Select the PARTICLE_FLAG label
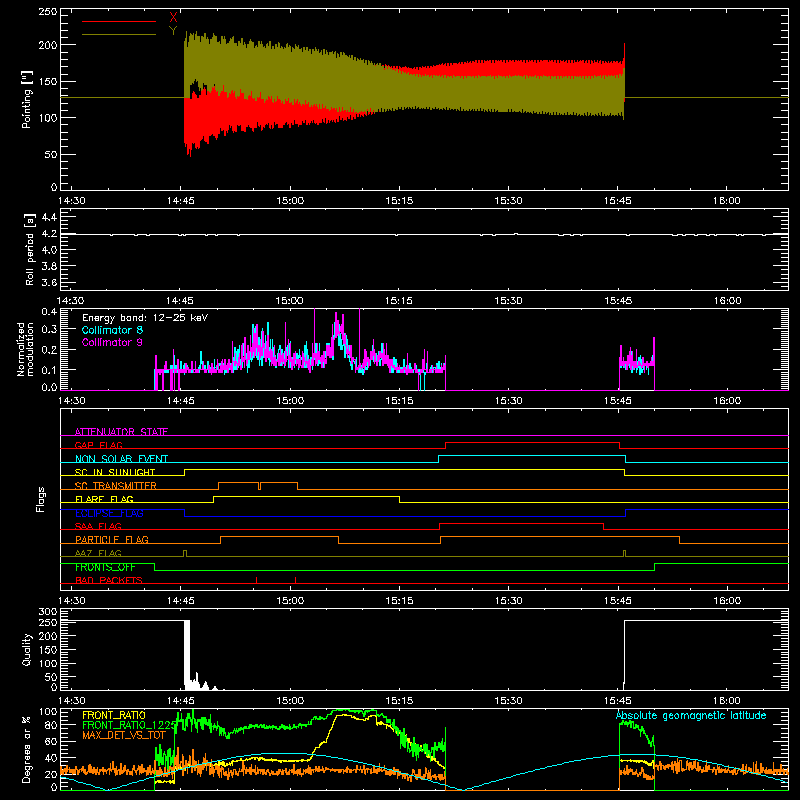The height and width of the screenshot is (800, 800). tap(112, 539)
